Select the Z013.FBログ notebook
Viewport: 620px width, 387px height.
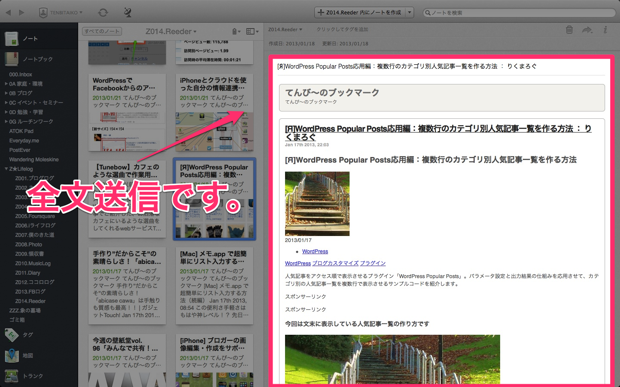(x=30, y=292)
